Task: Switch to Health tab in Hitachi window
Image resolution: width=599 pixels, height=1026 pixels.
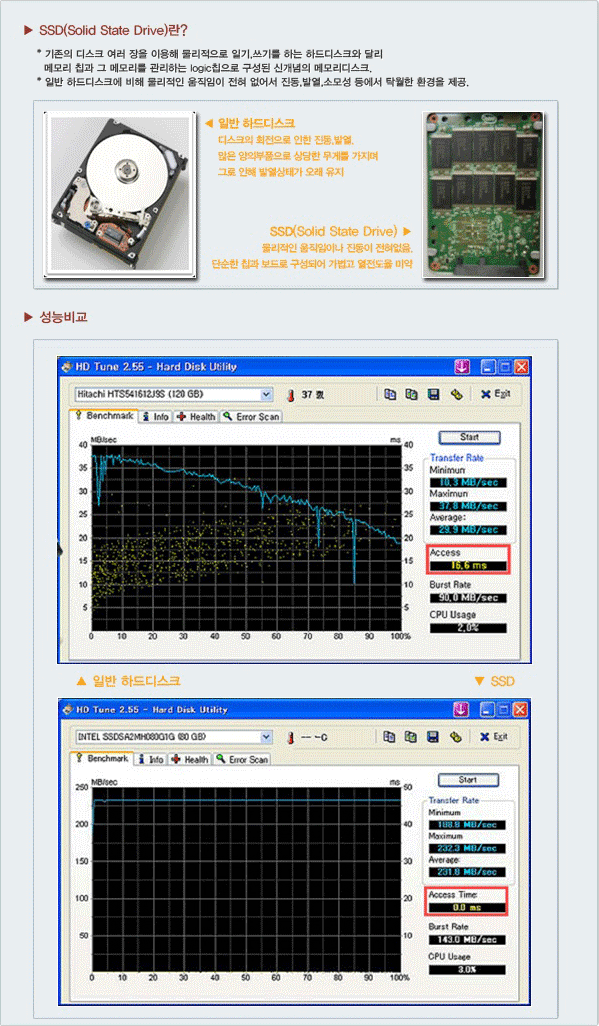Action: pyautogui.click(x=196, y=417)
